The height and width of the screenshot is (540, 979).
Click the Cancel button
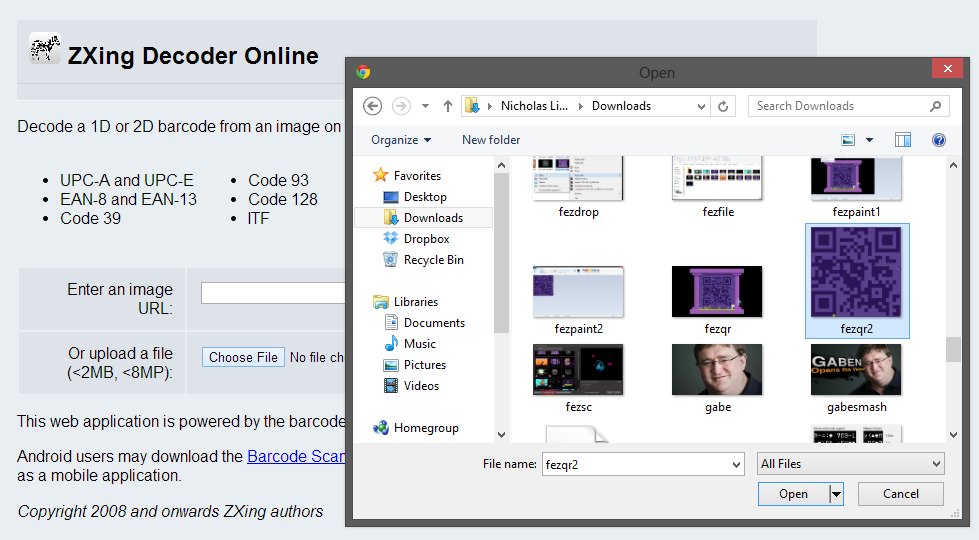pos(900,494)
